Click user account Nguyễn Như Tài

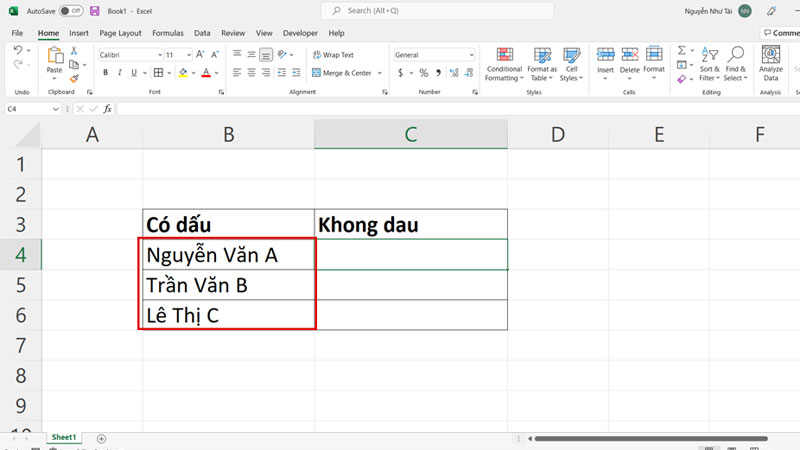click(x=718, y=11)
